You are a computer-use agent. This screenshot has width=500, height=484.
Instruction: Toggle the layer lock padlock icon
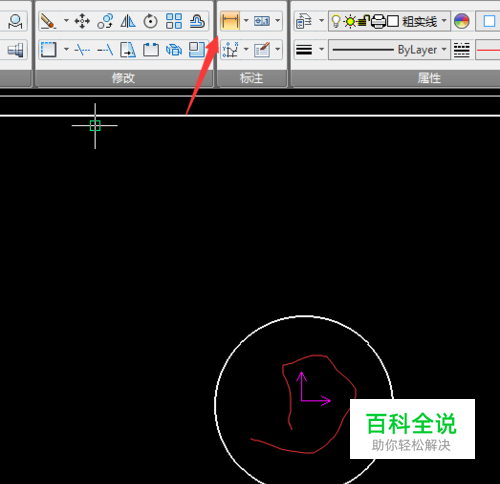(364, 21)
